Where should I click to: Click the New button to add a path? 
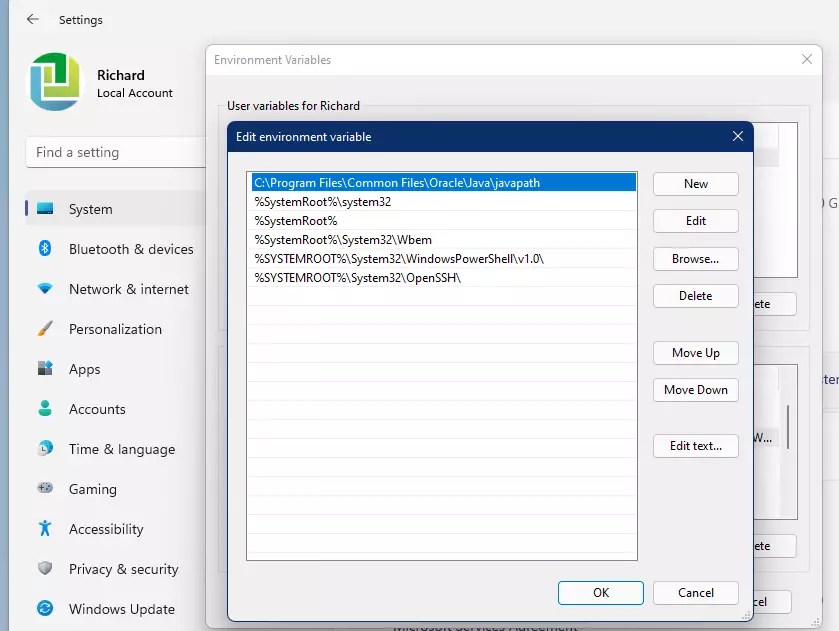[695, 184]
